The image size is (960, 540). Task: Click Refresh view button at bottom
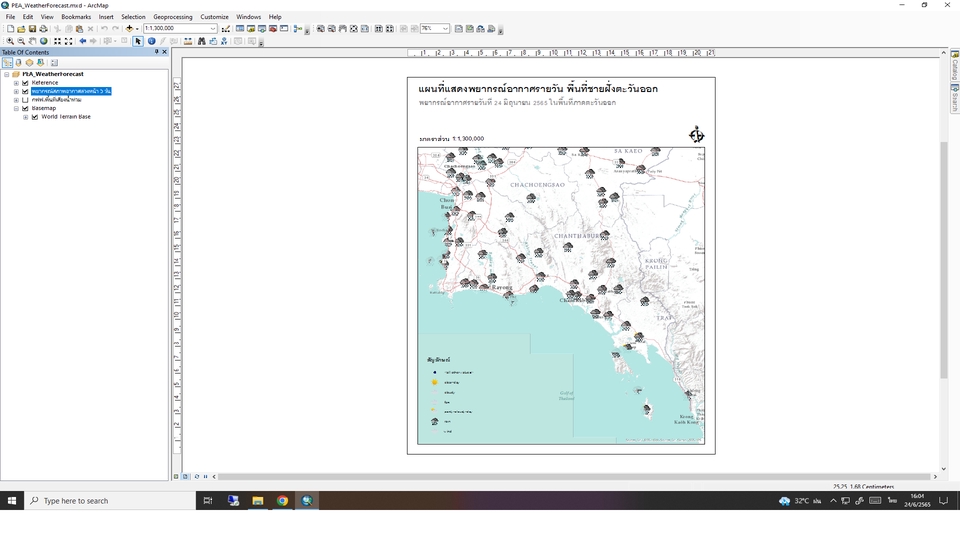pyautogui.click(x=197, y=476)
